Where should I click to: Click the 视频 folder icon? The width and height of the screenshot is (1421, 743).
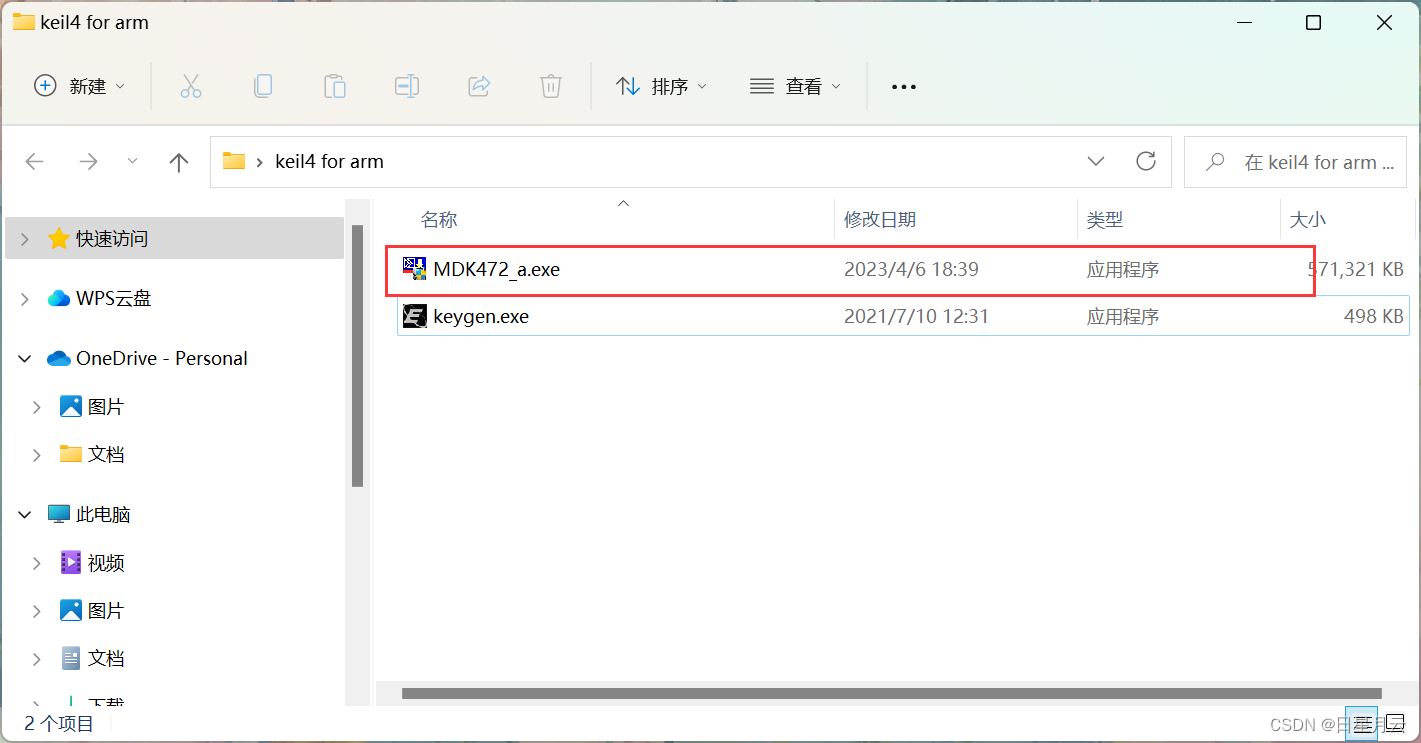[71, 562]
